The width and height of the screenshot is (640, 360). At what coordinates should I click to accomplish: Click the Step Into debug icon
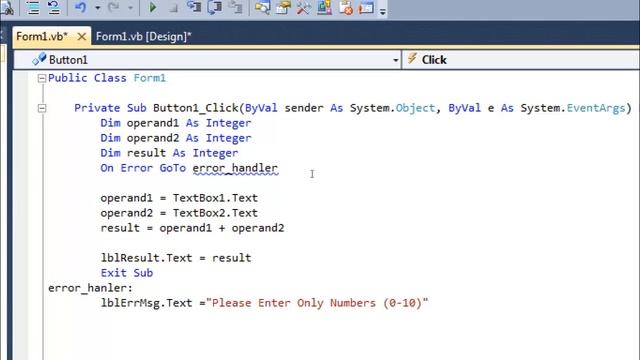click(x=194, y=8)
